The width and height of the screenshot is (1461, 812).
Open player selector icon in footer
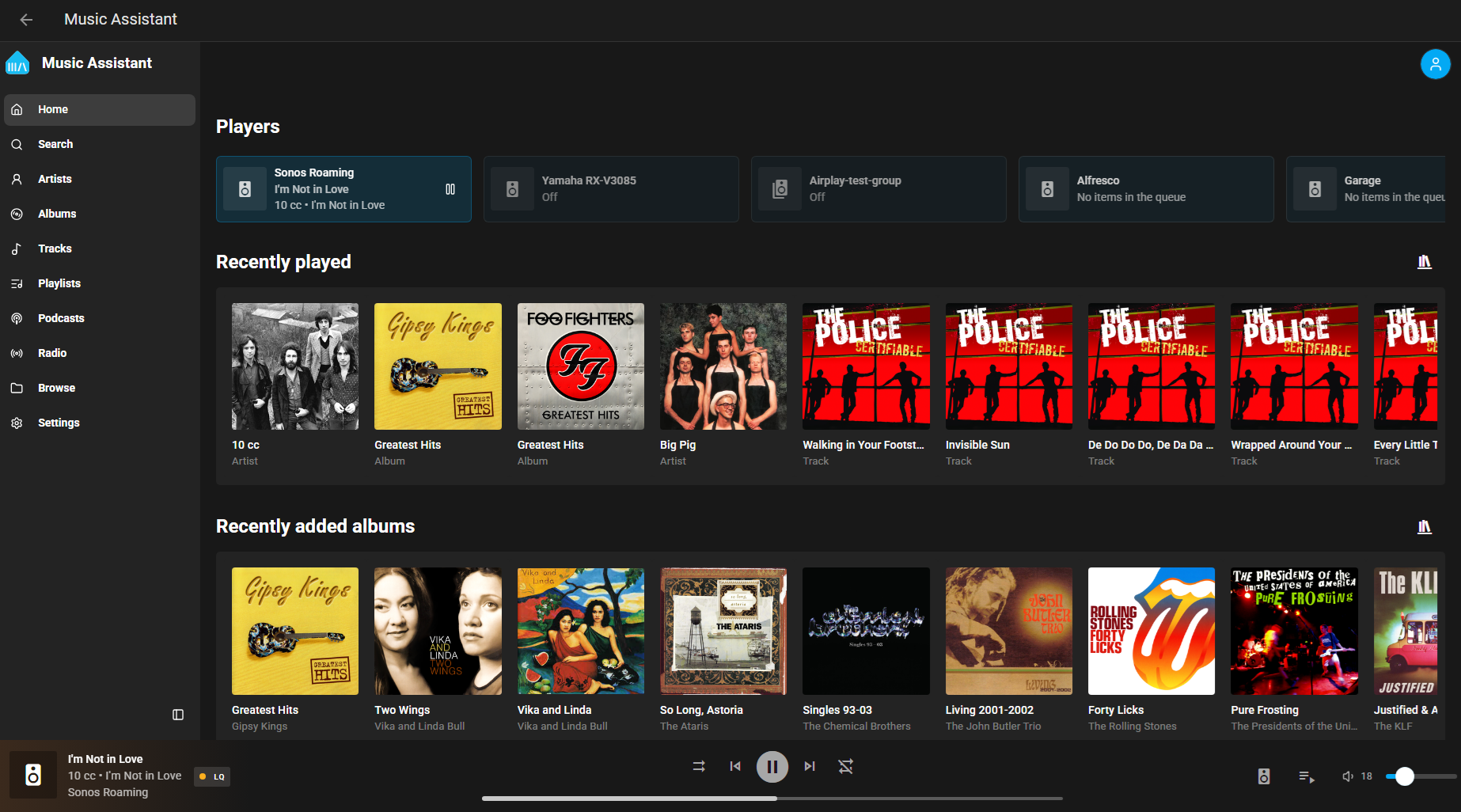(1264, 776)
